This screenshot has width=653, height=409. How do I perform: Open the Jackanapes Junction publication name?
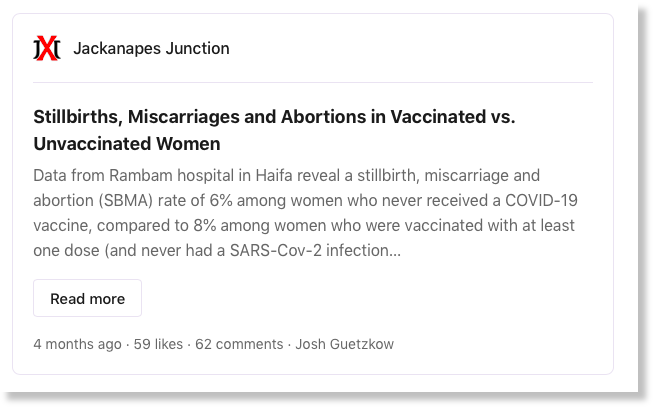(x=151, y=48)
